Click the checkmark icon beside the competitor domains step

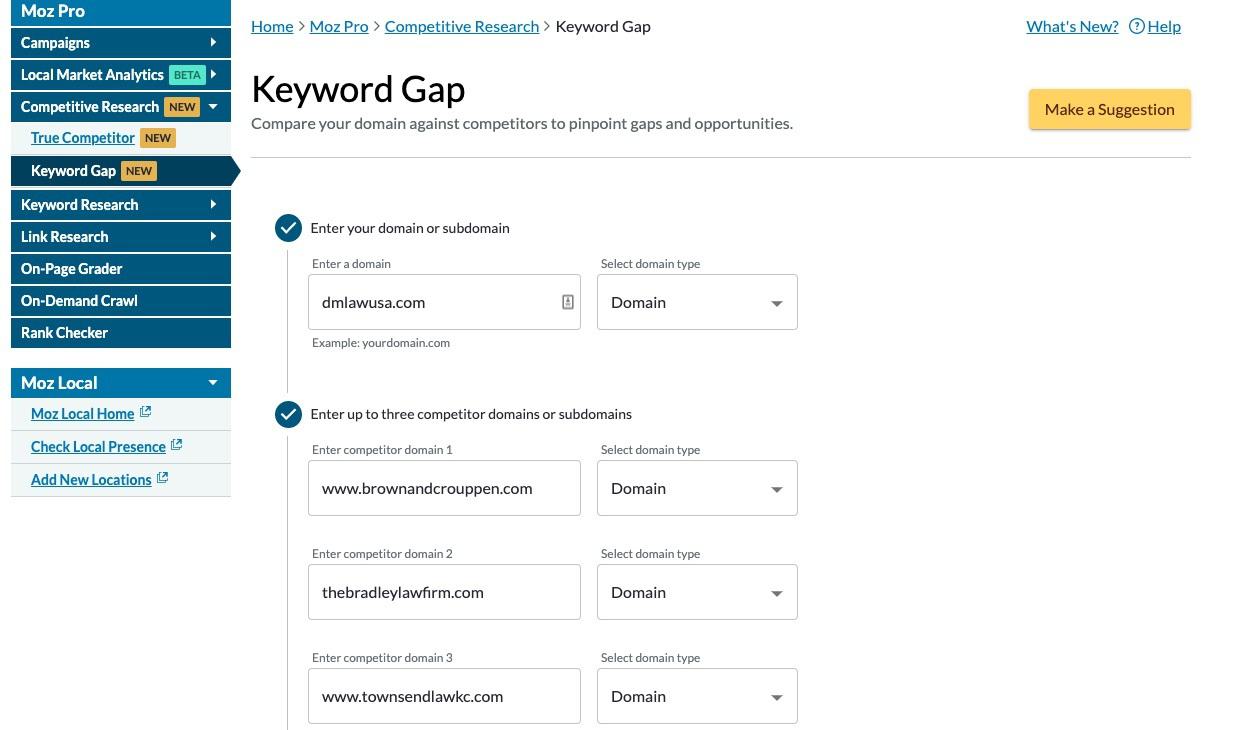point(288,413)
